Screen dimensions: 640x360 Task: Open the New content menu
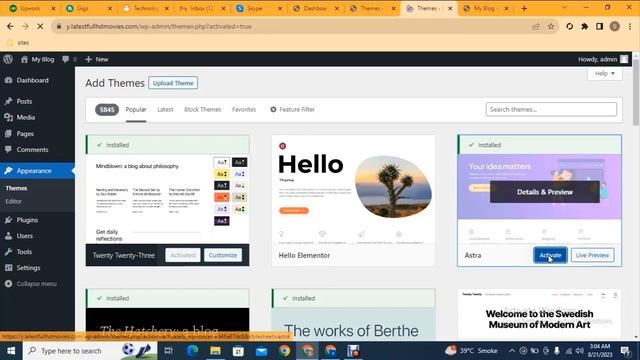97,59
